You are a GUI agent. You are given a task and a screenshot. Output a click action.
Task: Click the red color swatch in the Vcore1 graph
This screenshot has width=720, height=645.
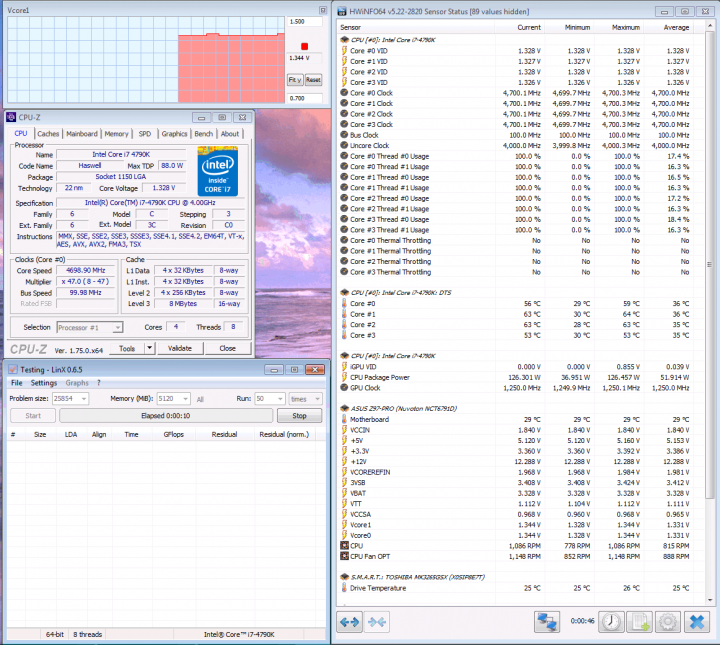pos(304,46)
